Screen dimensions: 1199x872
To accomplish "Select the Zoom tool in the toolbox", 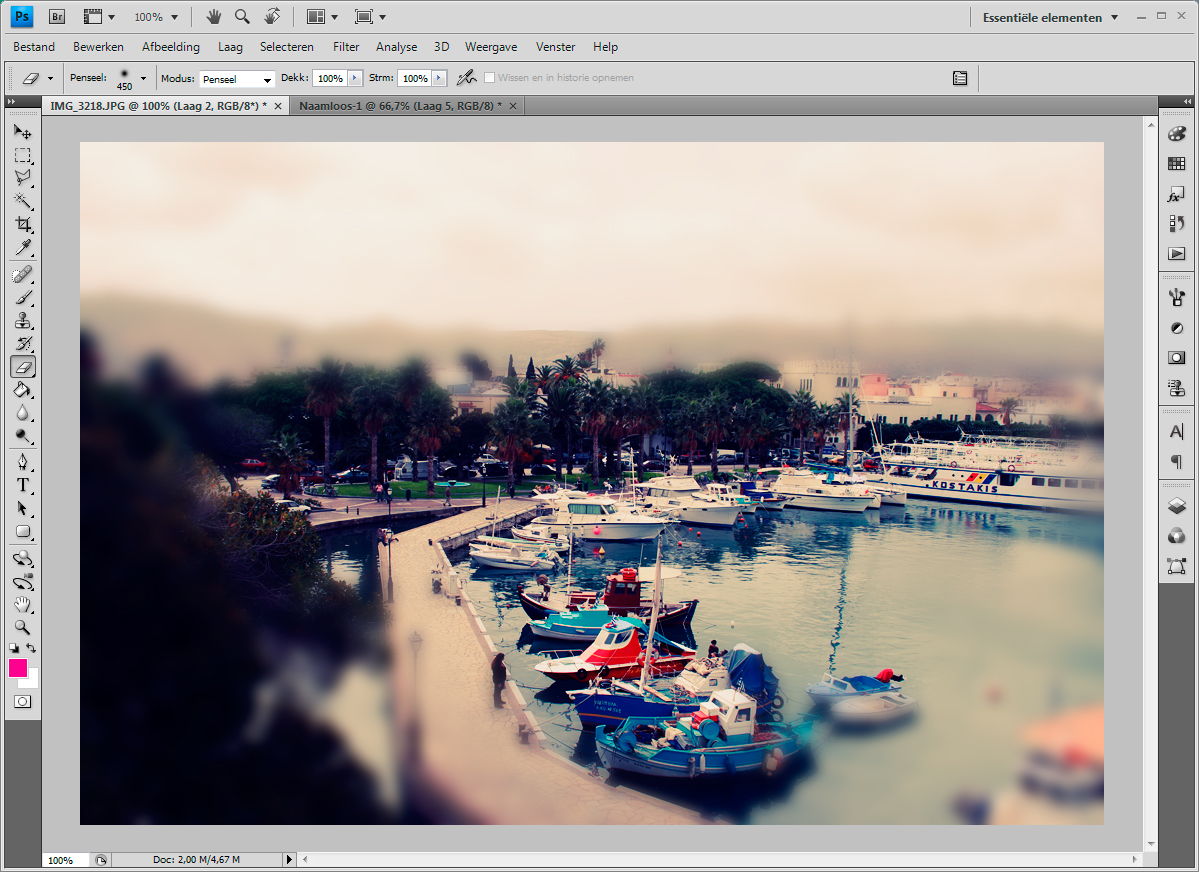I will pos(23,627).
